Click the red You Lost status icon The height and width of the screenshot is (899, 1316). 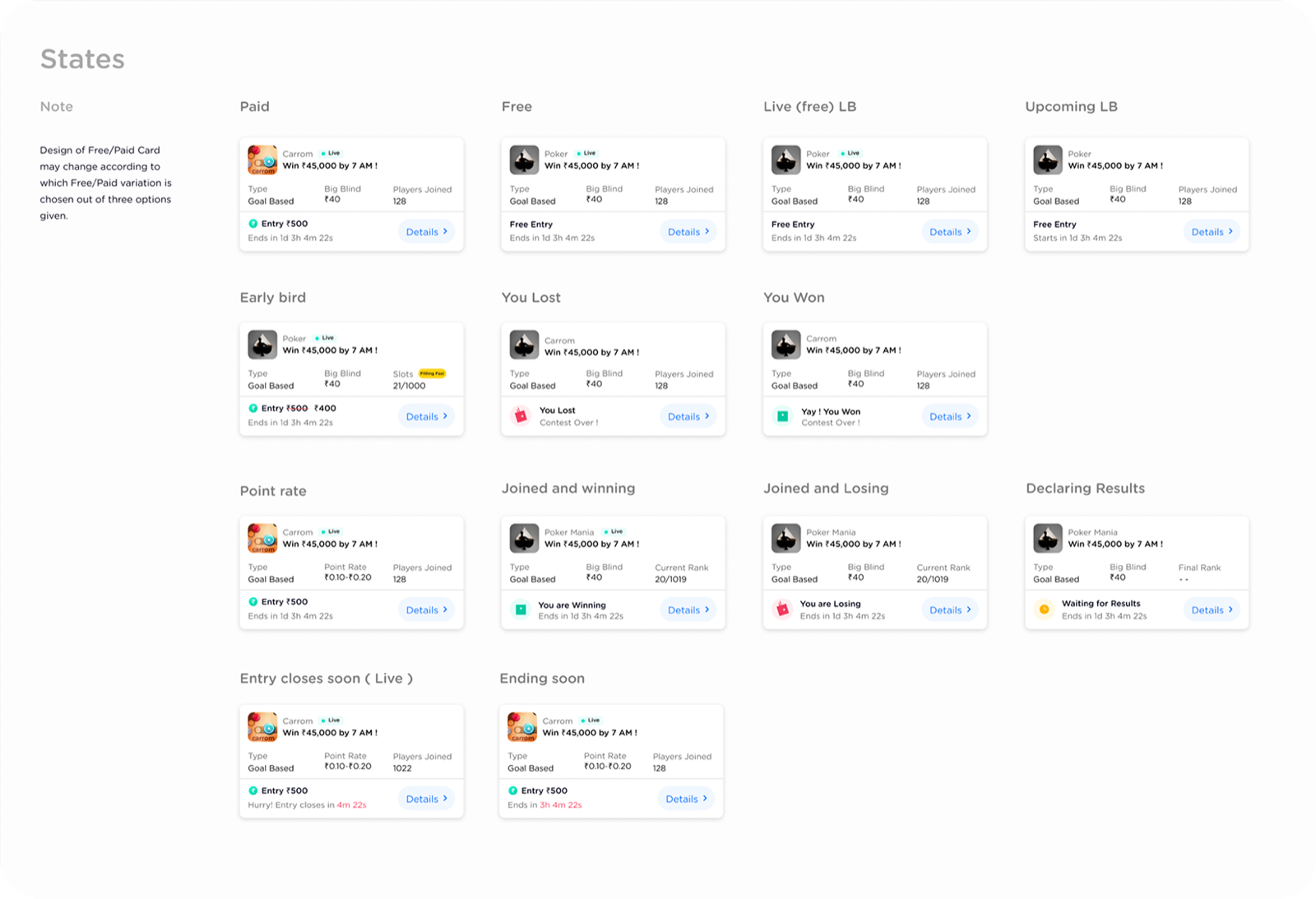pos(521,416)
